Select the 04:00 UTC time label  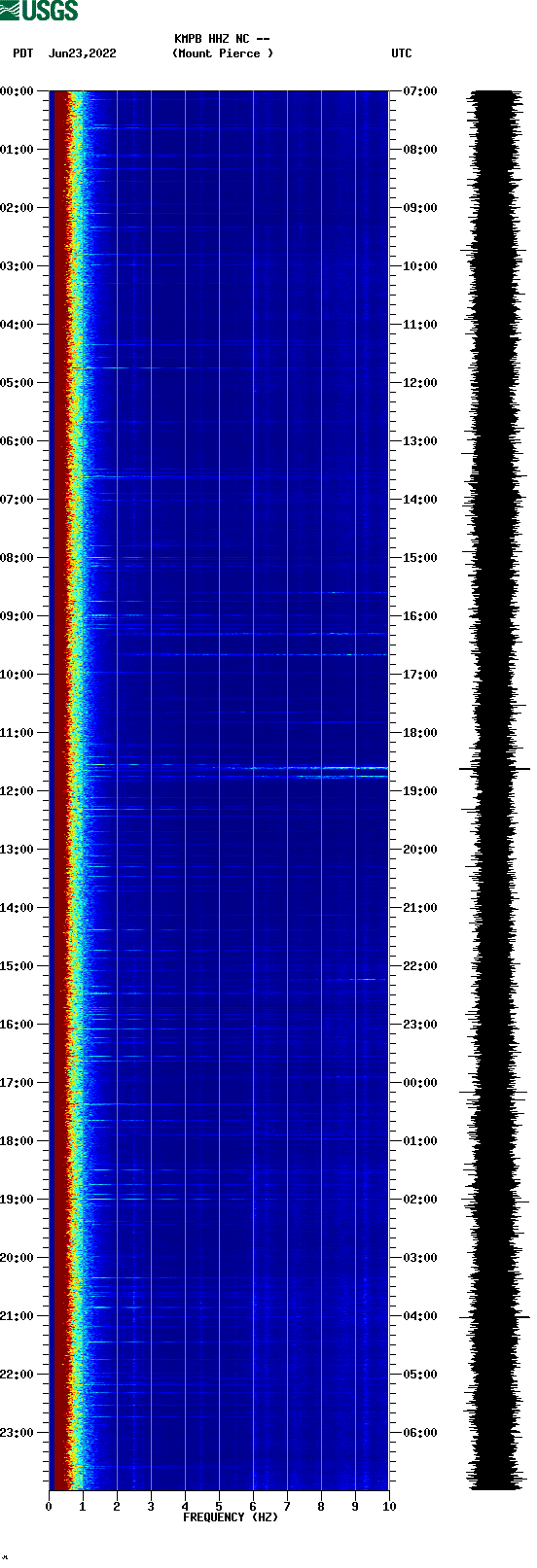pos(420,1316)
